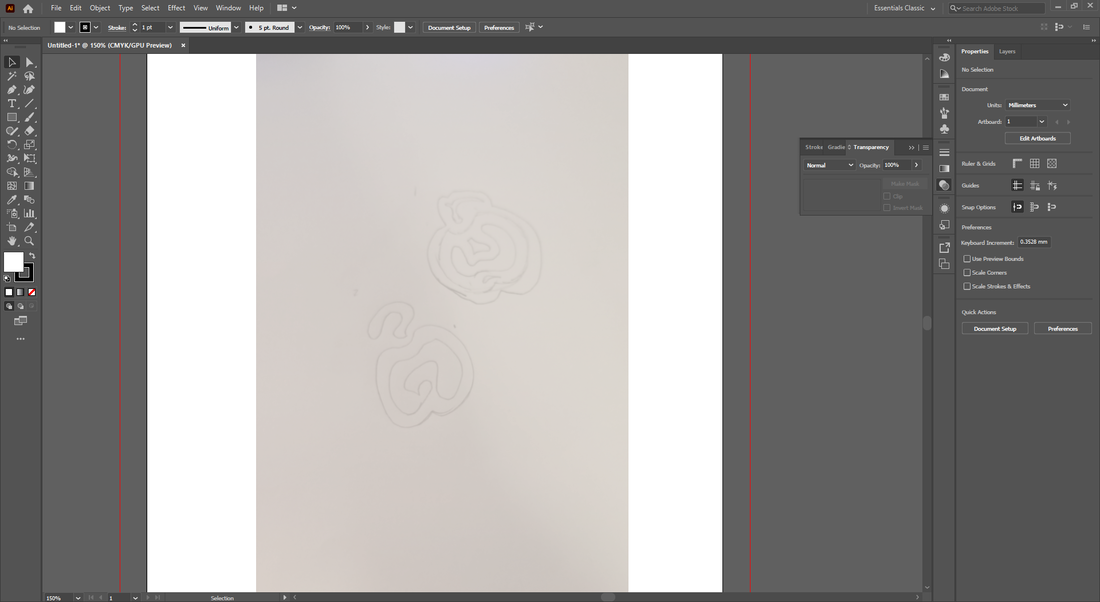Open the Effect menu
The height and width of the screenshot is (602, 1100).
(176, 8)
